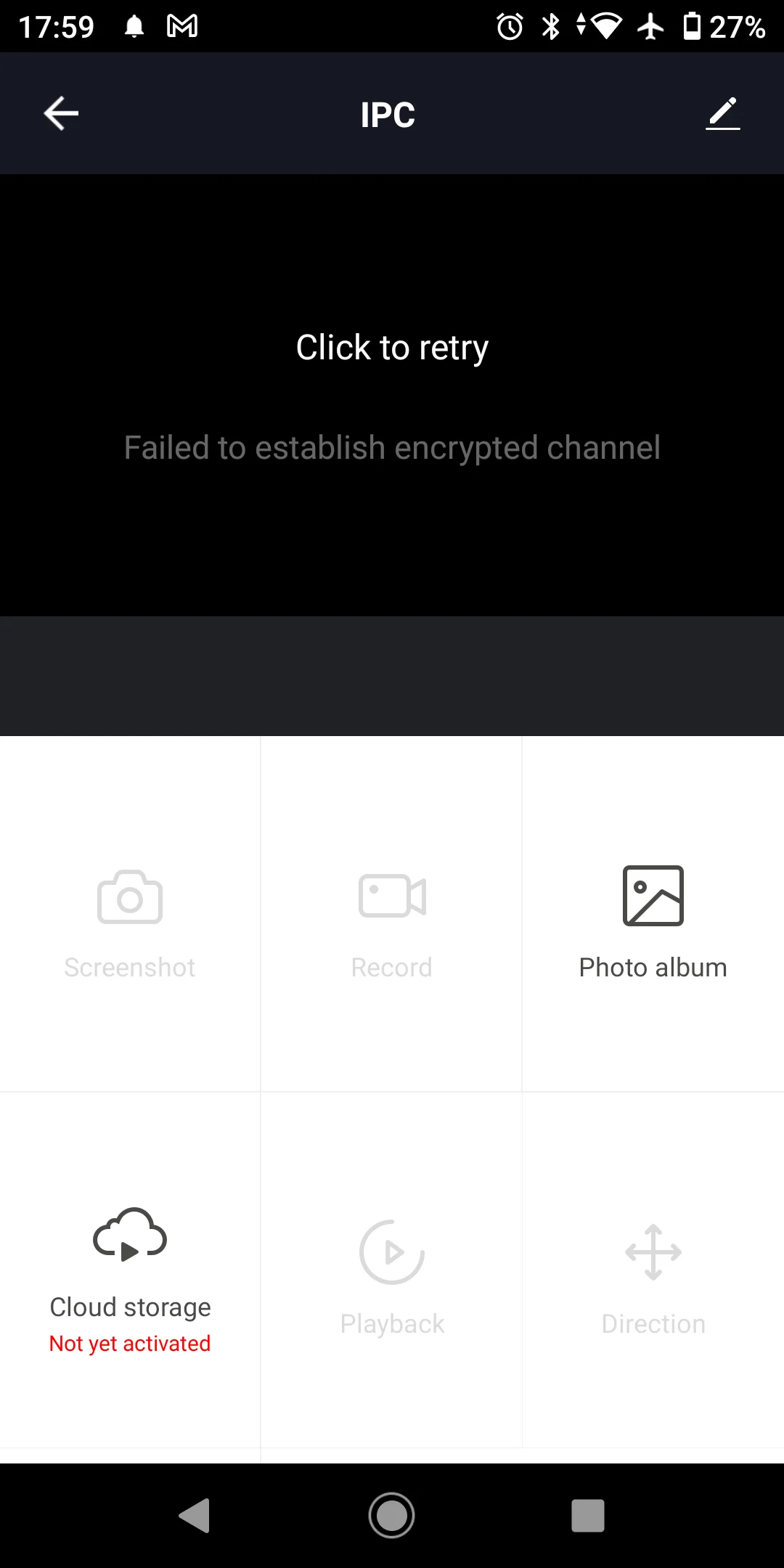
Task: Tap the 'Failed to establish encrypted channel' message
Action: [x=392, y=448]
